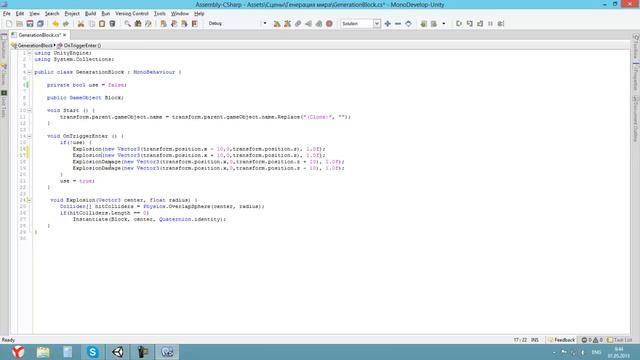Click the New File toolbar icon
The width and height of the screenshot is (640, 360).
(x=9, y=24)
